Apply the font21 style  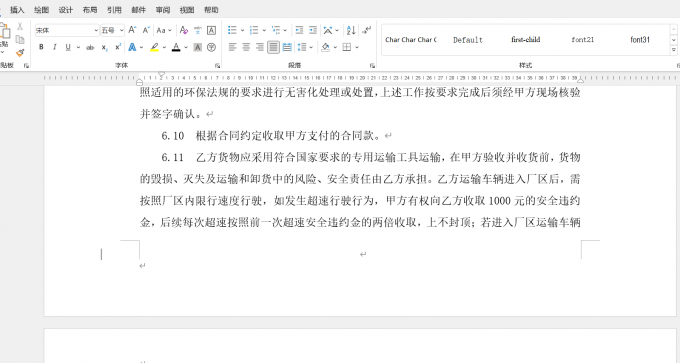[582, 40]
